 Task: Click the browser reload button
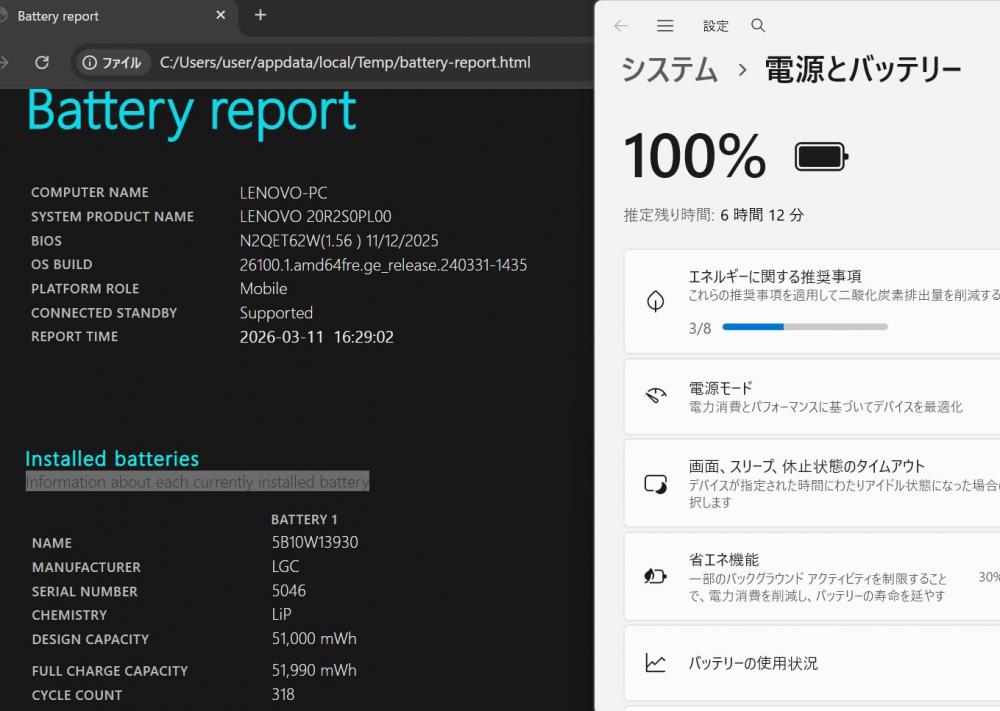click(42, 62)
